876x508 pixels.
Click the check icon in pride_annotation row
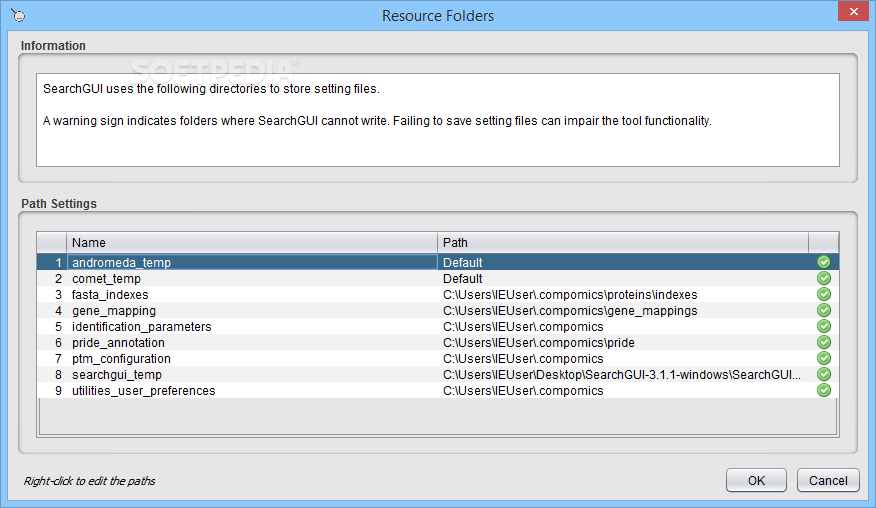tap(823, 342)
